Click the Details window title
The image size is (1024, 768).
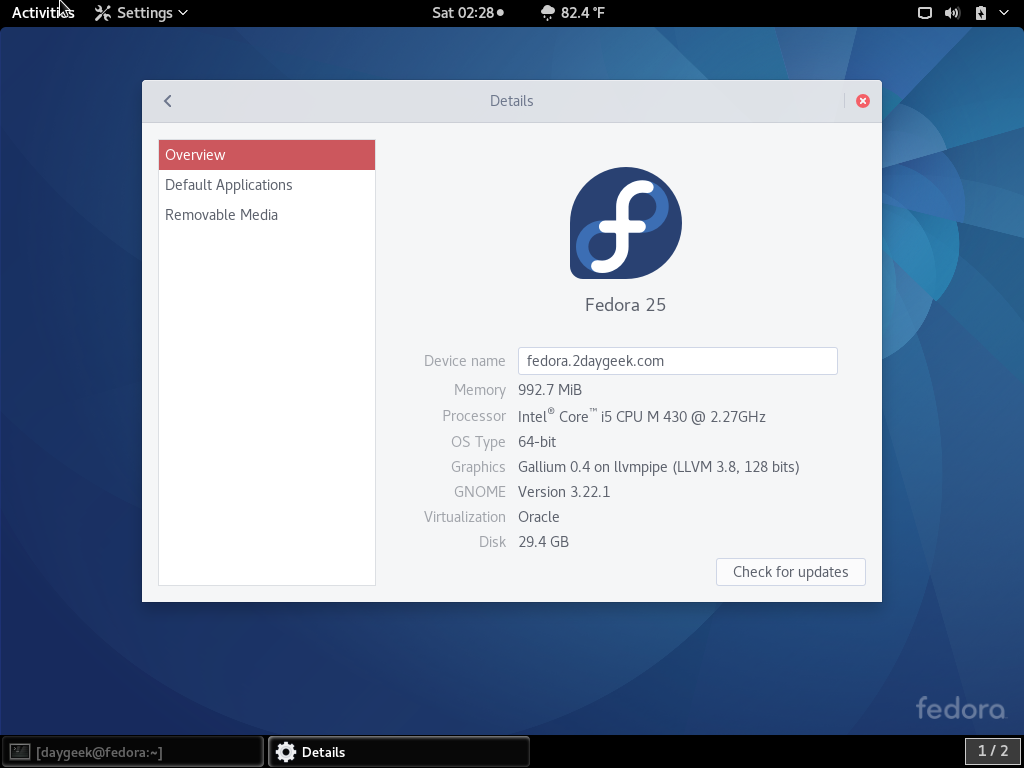[x=511, y=101]
